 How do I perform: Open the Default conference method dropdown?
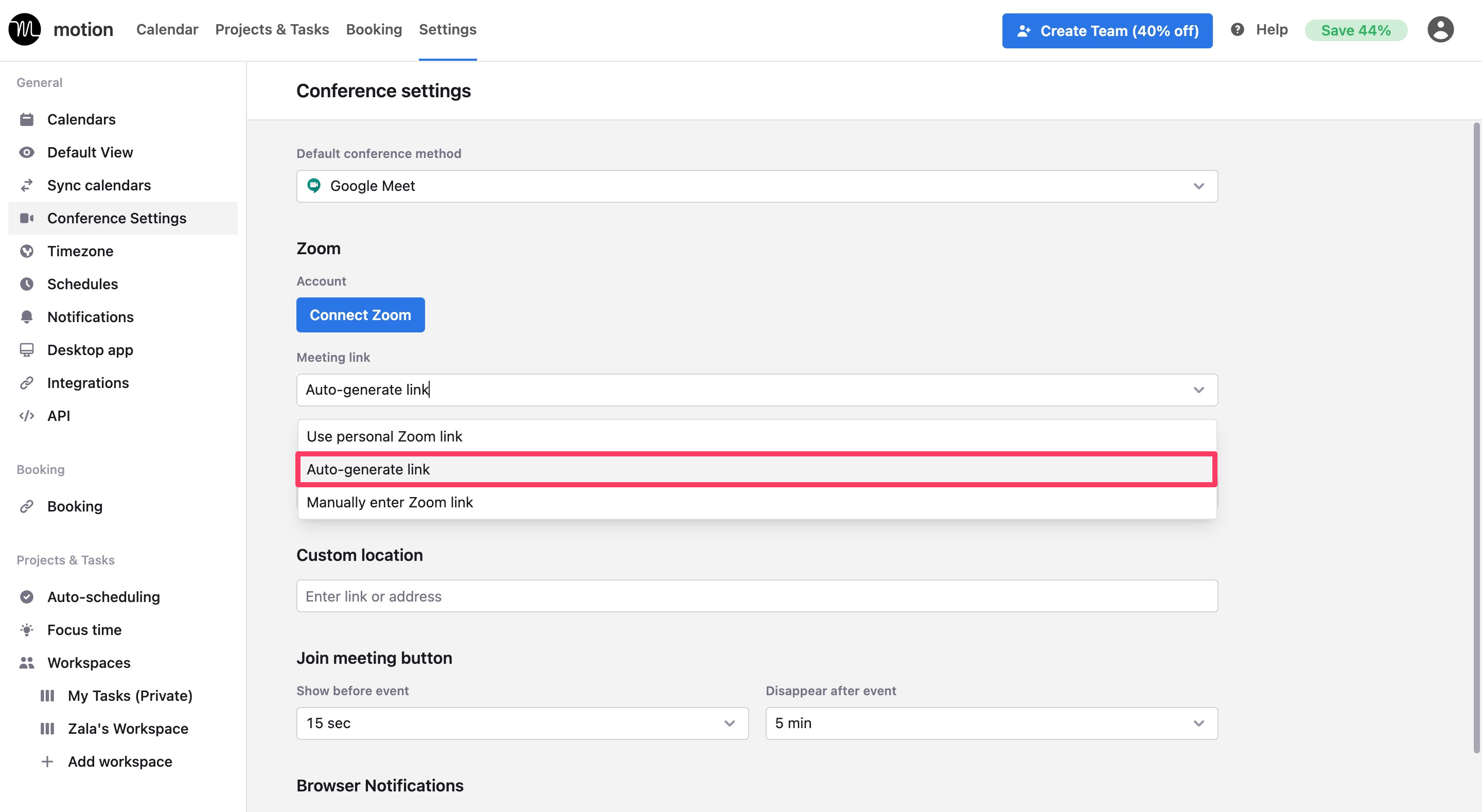(x=756, y=186)
